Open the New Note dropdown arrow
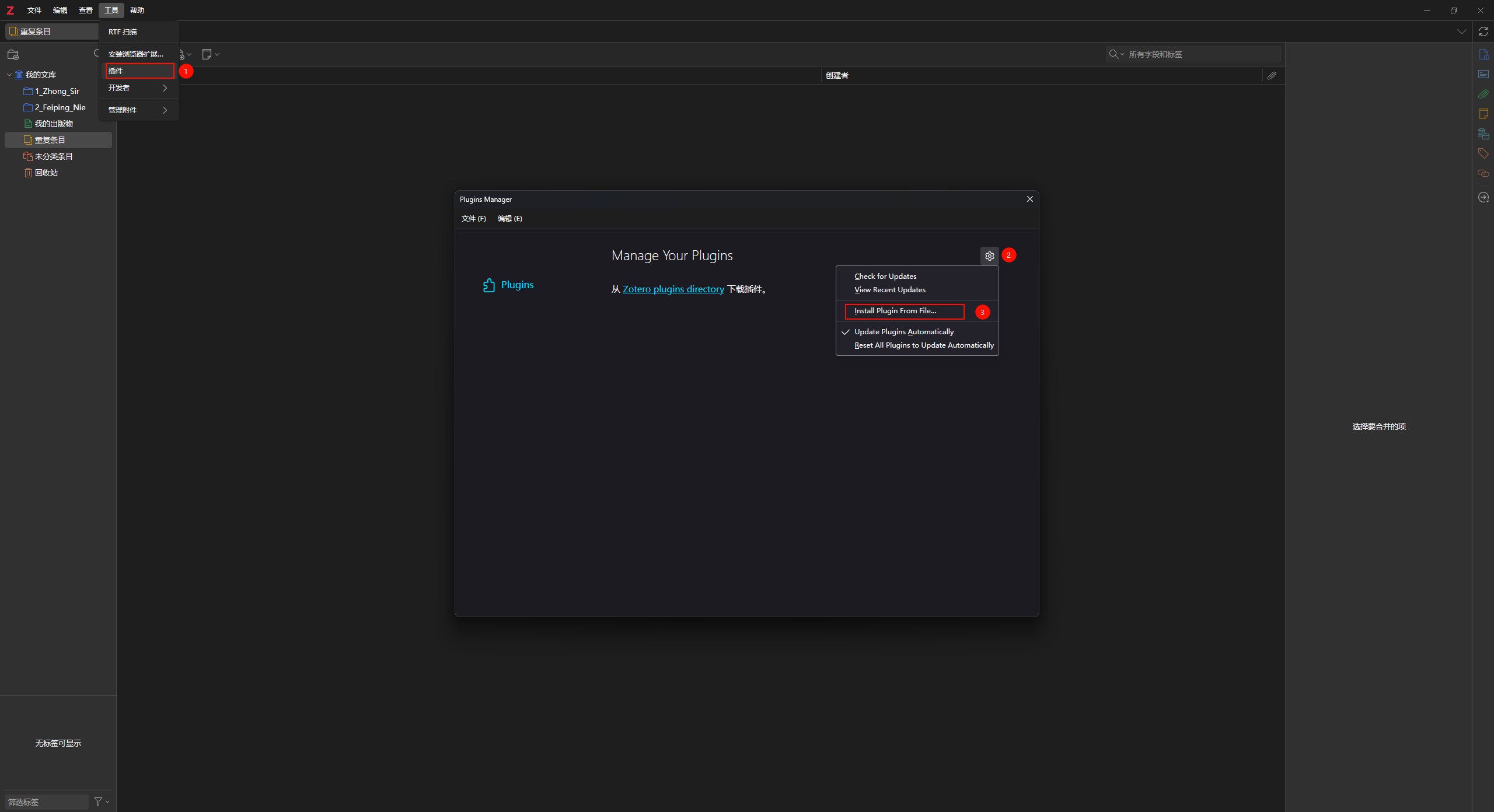Screen dimensions: 1494x812 tap(217, 54)
